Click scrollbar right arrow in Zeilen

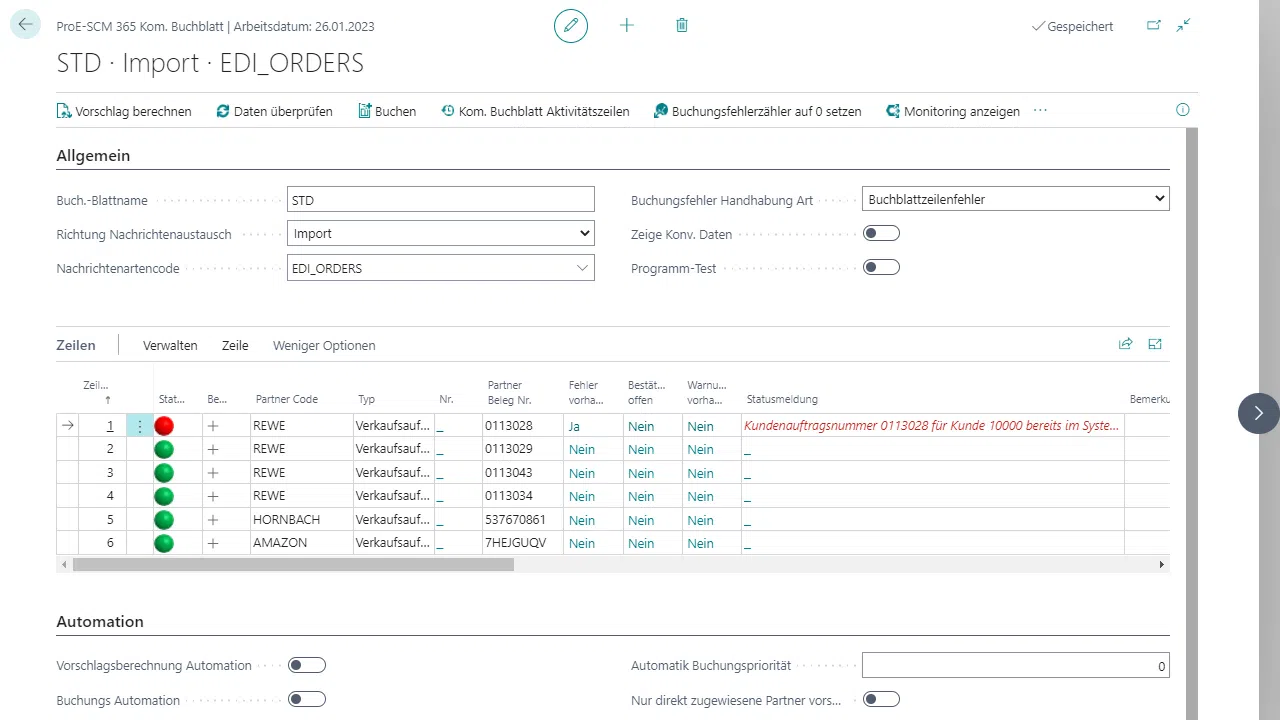click(x=1162, y=565)
